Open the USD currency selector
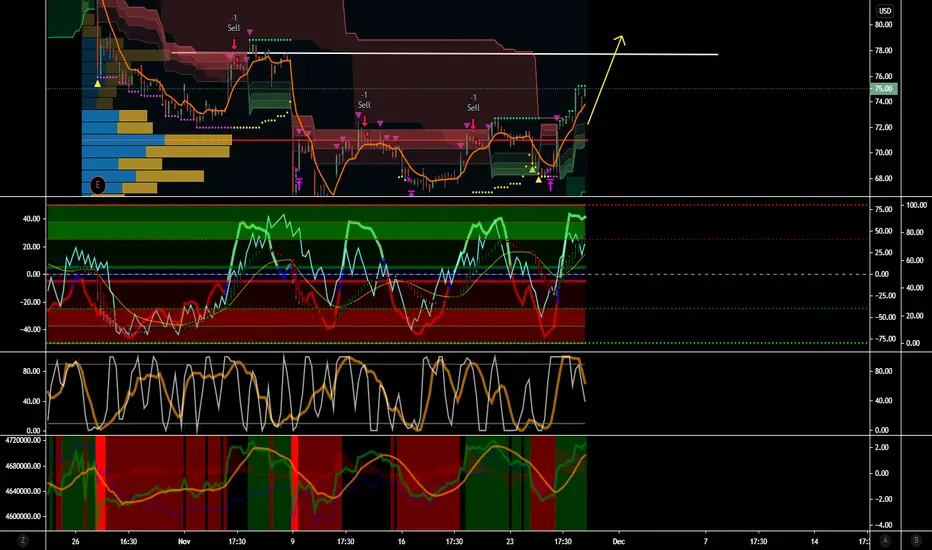932x550 pixels. 885,11
